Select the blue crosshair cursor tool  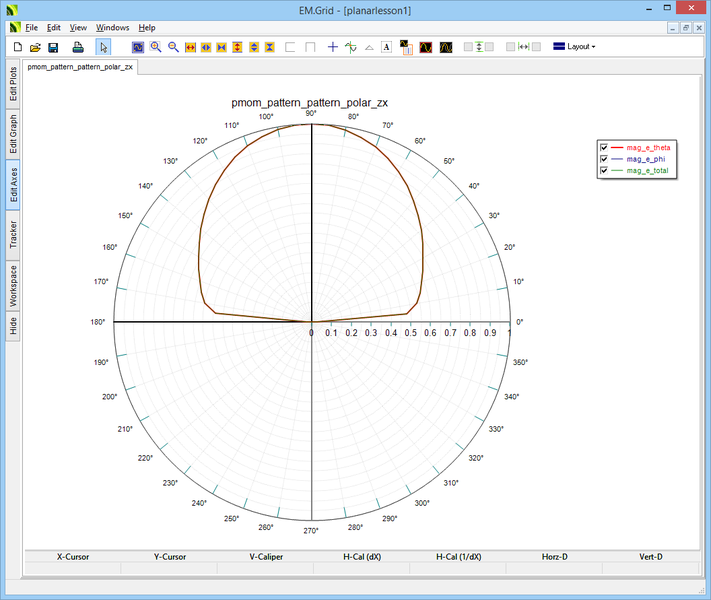(333, 47)
